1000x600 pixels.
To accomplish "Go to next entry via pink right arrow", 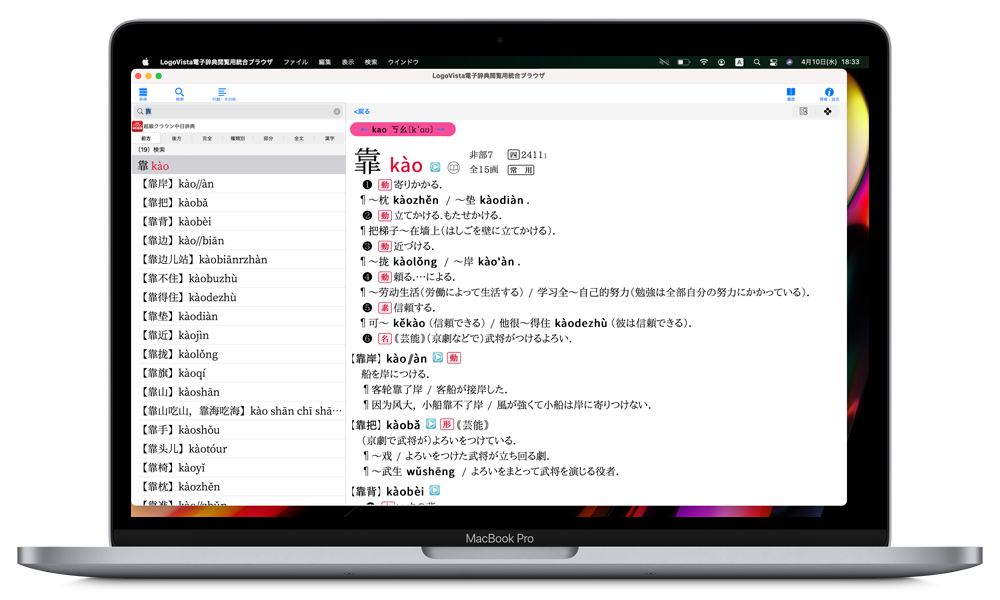I will 441,130.
